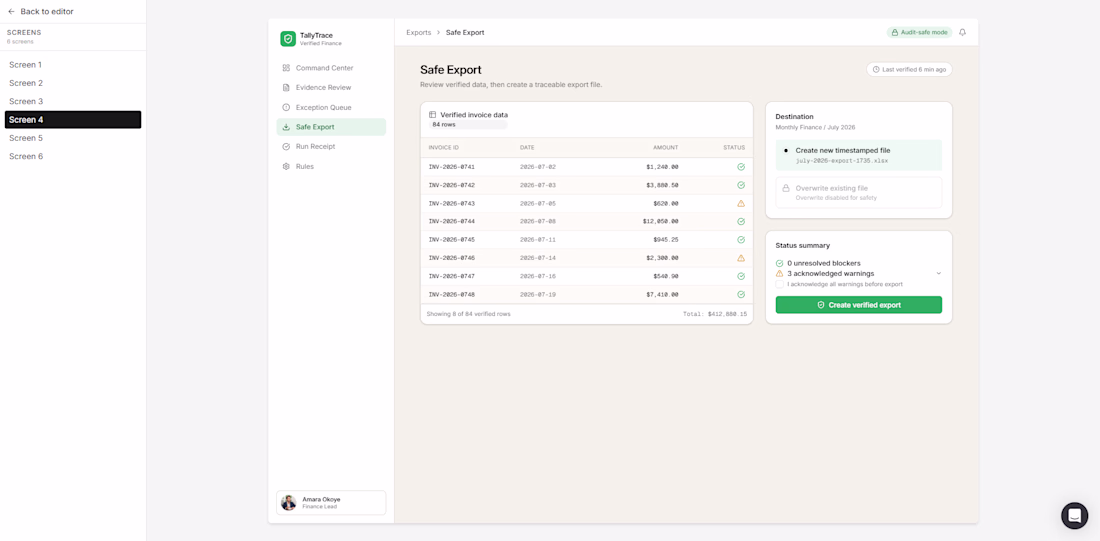Click verified status icon for INV-2026-0747
The height and width of the screenshot is (541, 1100).
tap(741, 276)
